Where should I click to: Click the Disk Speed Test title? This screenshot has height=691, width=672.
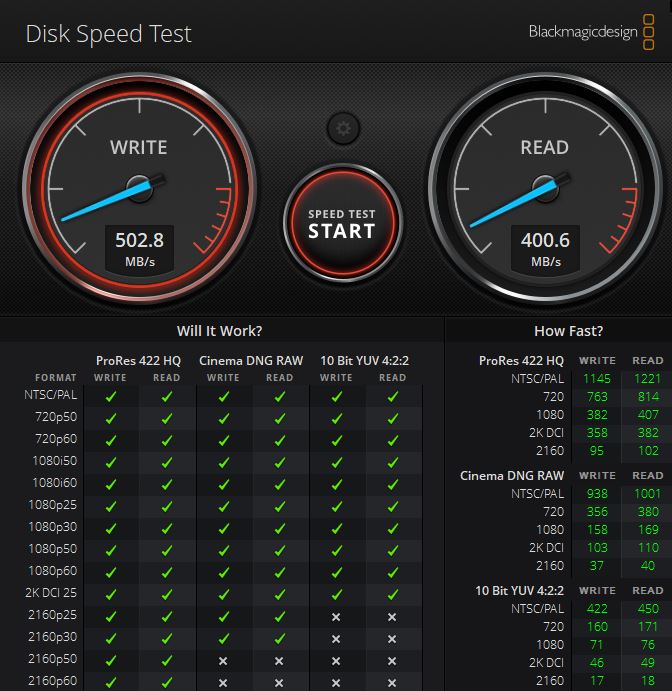[x=108, y=33]
